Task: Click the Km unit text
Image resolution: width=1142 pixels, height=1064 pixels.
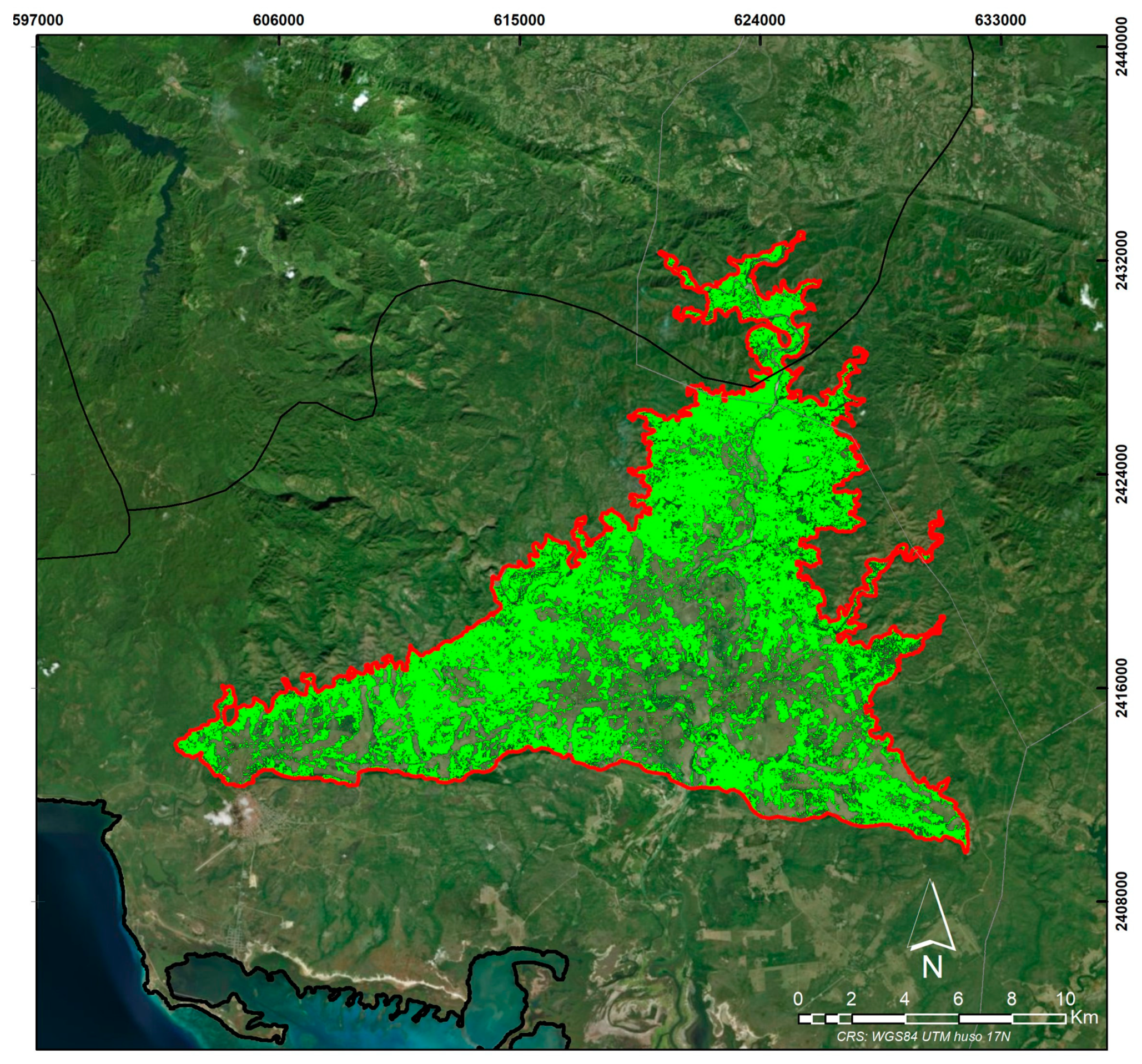Action: tap(1085, 1017)
